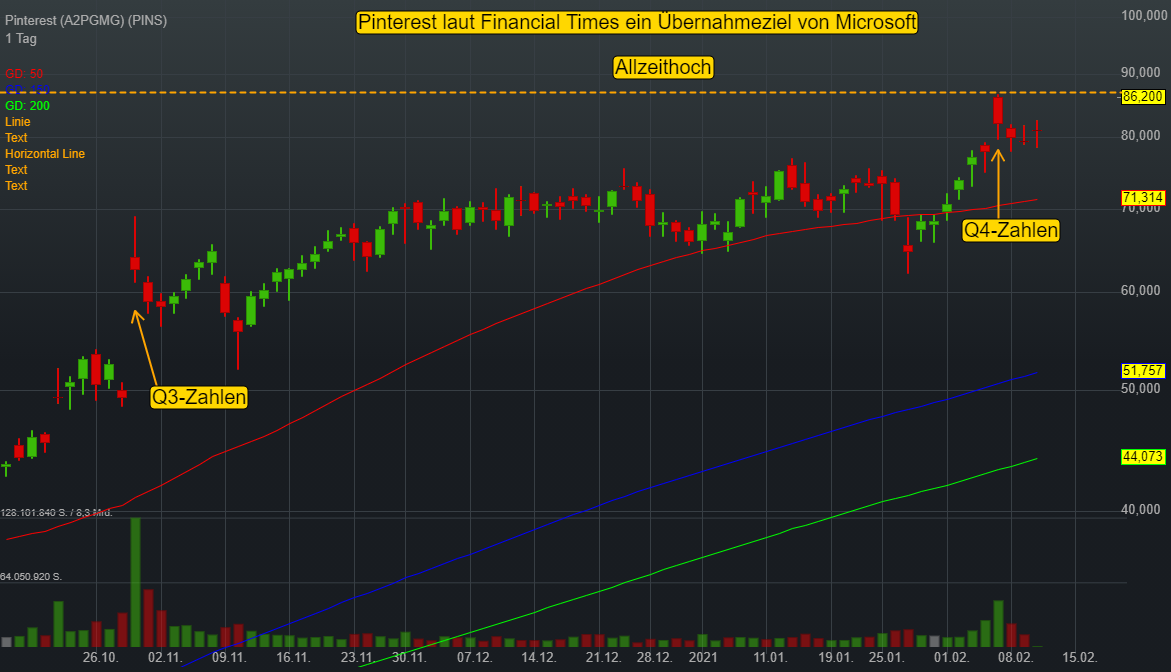Click the 51,757 moving average price tag
Viewport: 1171px width, 672px height.
1143,371
